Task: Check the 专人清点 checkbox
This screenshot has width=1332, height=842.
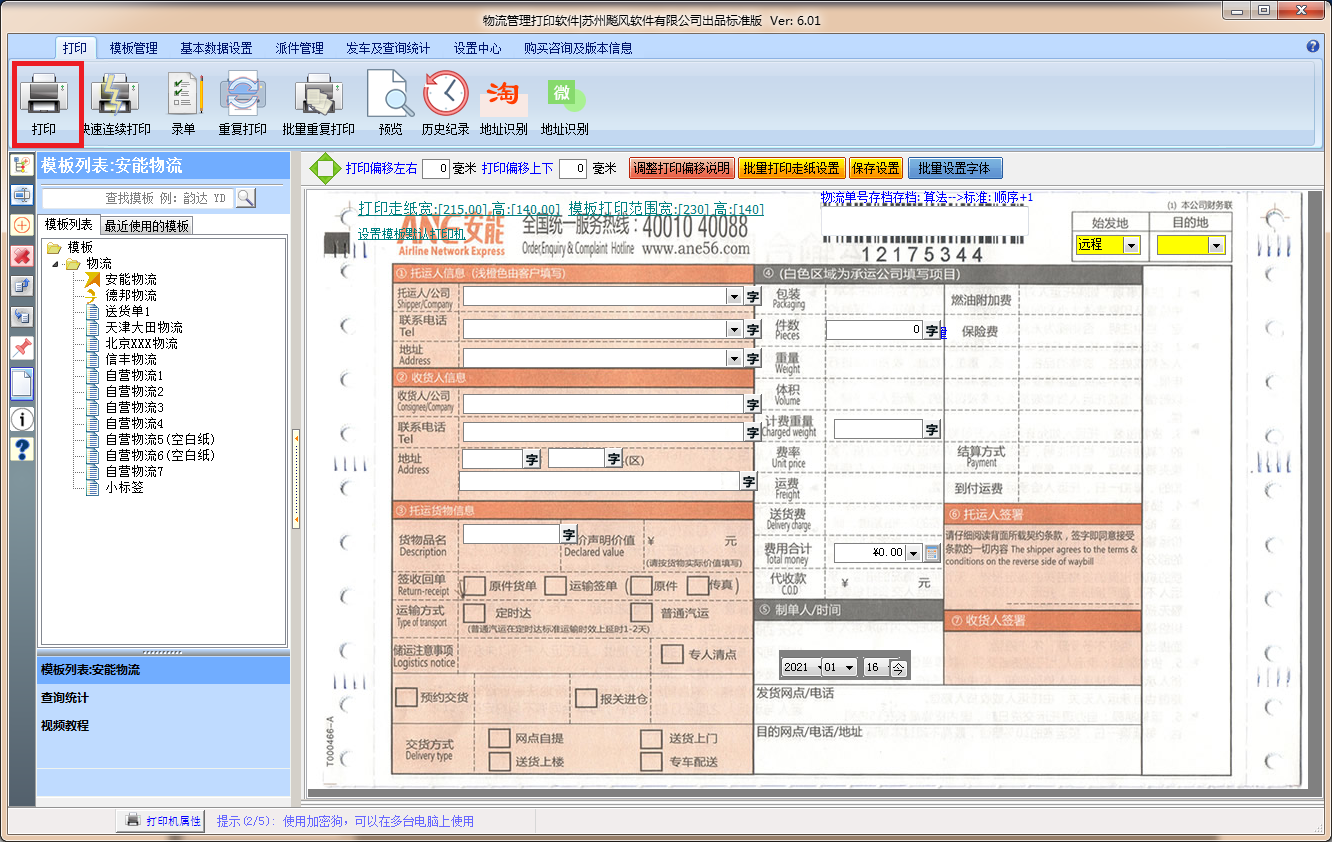Action: (x=672, y=654)
